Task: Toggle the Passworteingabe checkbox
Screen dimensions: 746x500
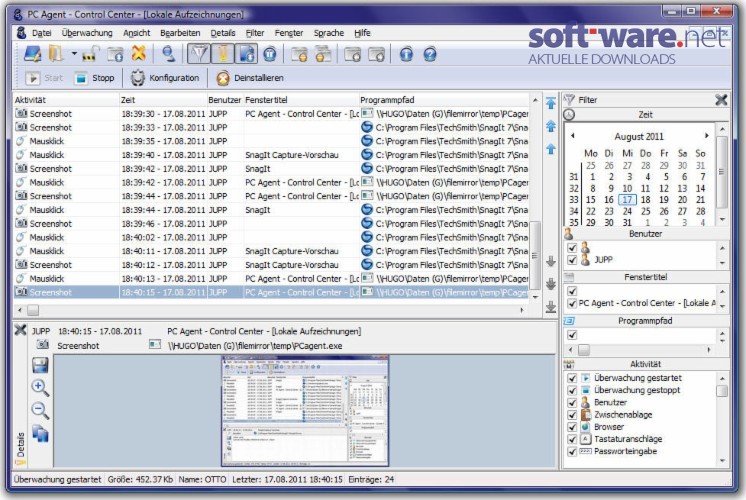Action: [572, 451]
